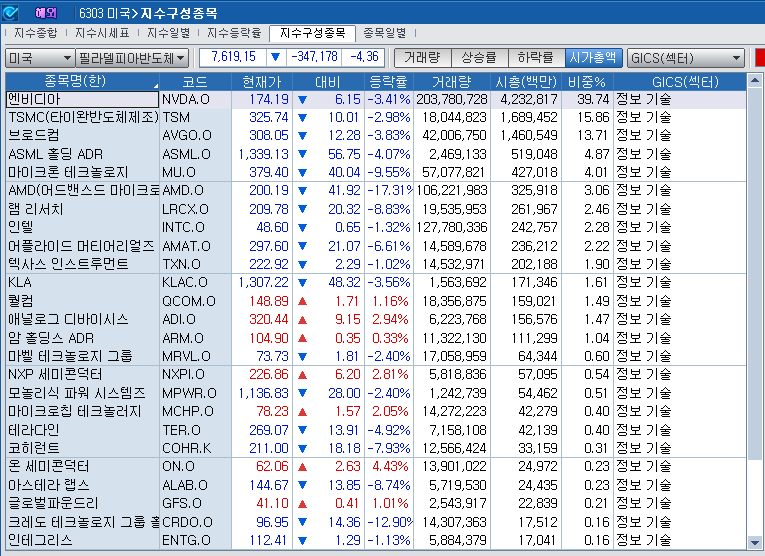
Task: Click the GICS(섹터) column header
Action: [680, 81]
